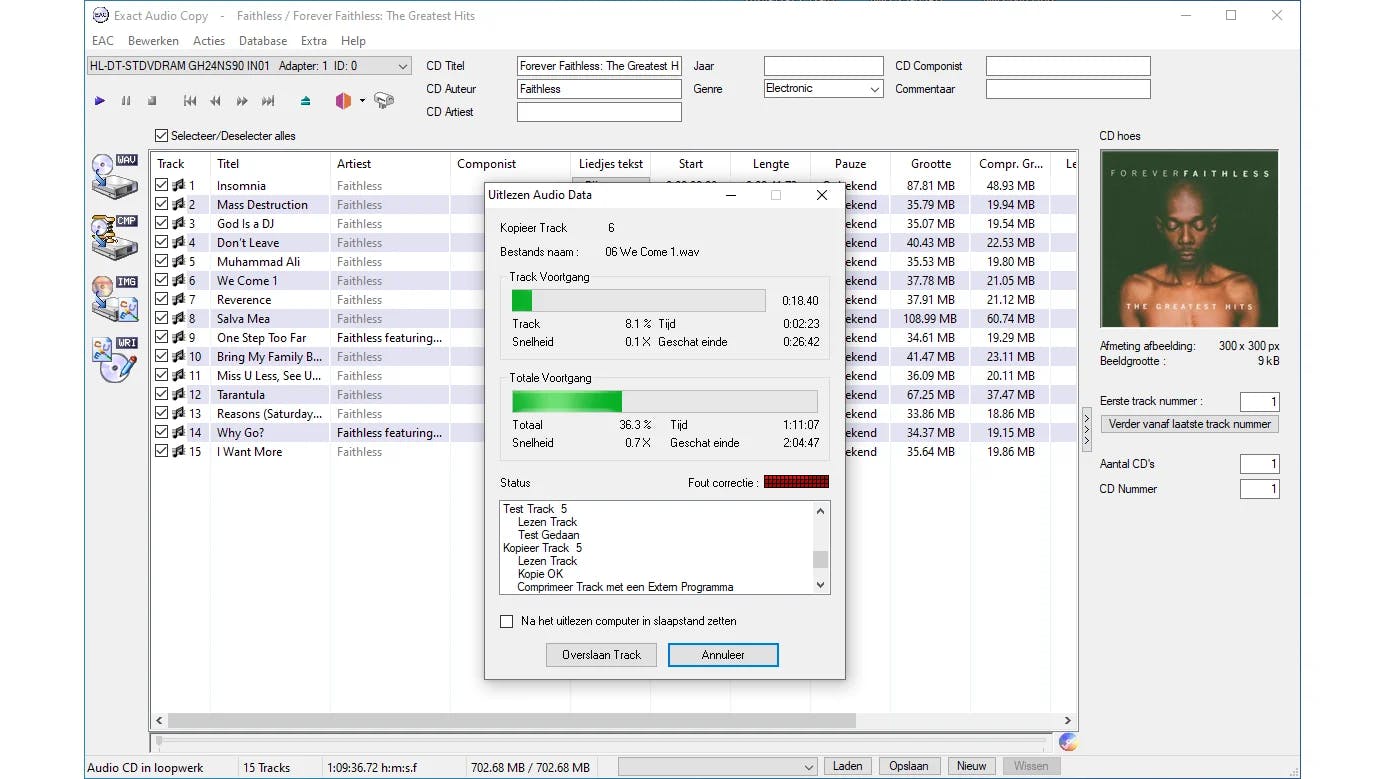This screenshot has width=1385, height=779.
Task: Click the music note icon of track 1
Action: tap(179, 185)
